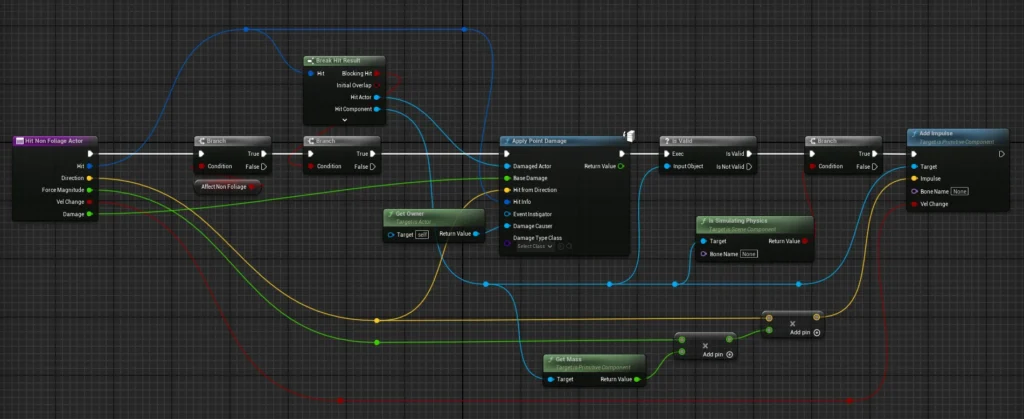1024x419 pixels.
Task: Click Apply Point Damage's Return Value pin
Action: pos(621,166)
